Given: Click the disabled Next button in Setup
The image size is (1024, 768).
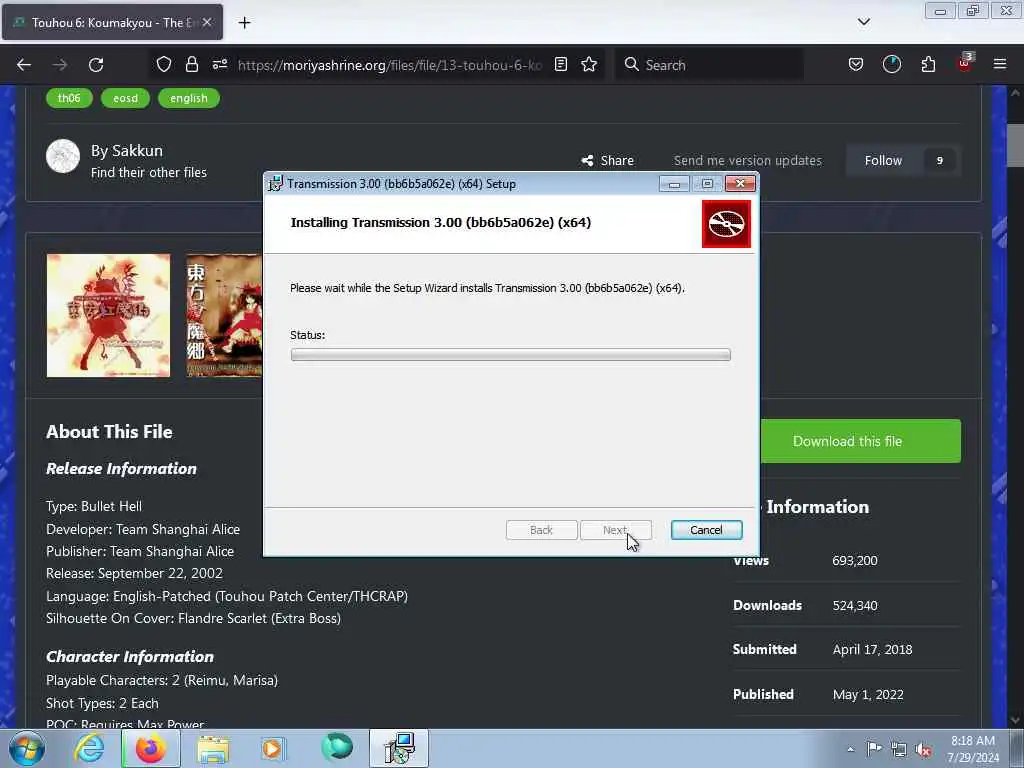Looking at the screenshot, I should [x=616, y=530].
